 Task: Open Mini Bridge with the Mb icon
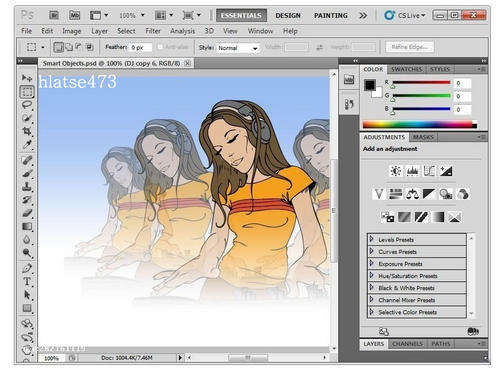pos(74,15)
